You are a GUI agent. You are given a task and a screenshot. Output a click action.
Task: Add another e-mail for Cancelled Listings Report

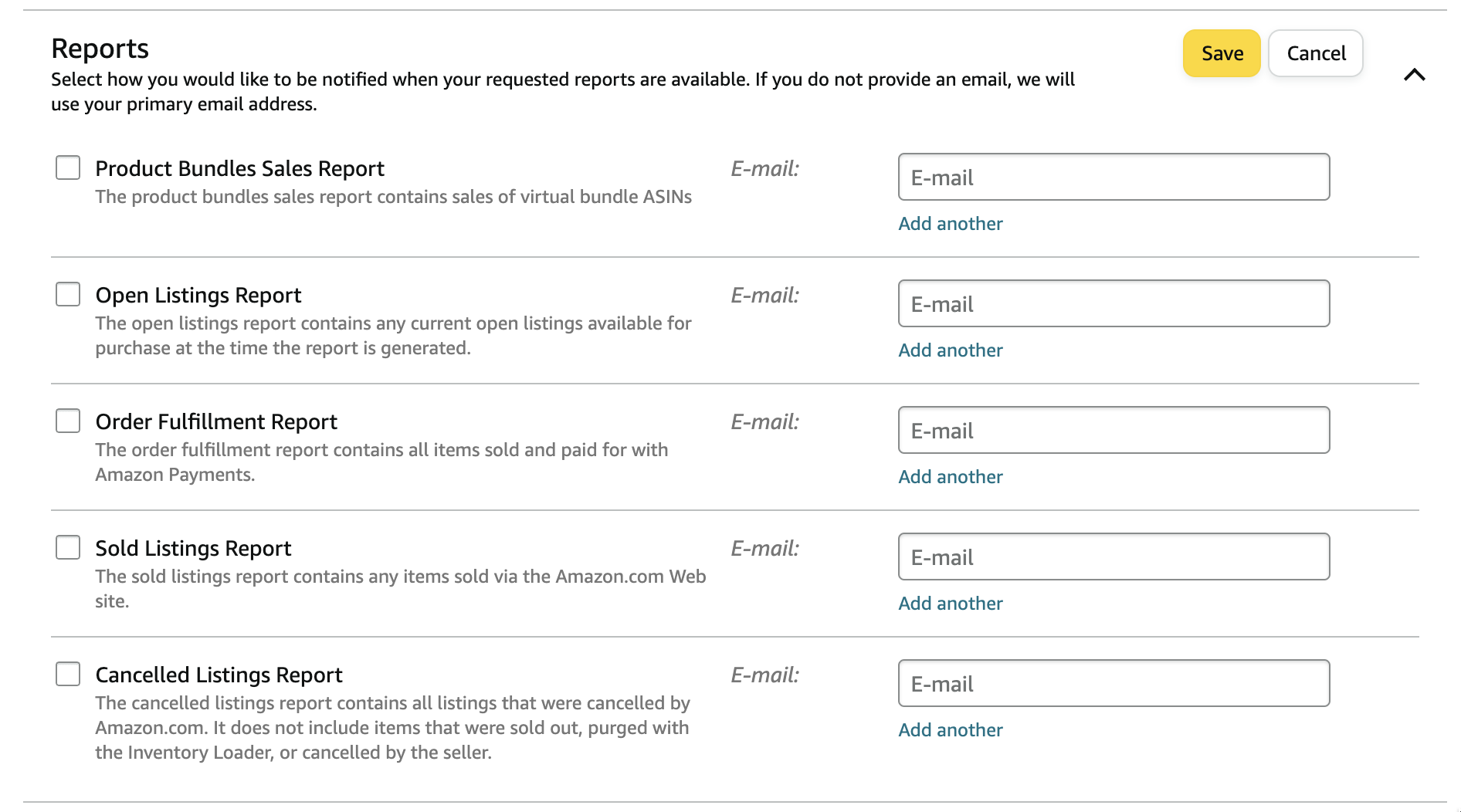click(950, 730)
